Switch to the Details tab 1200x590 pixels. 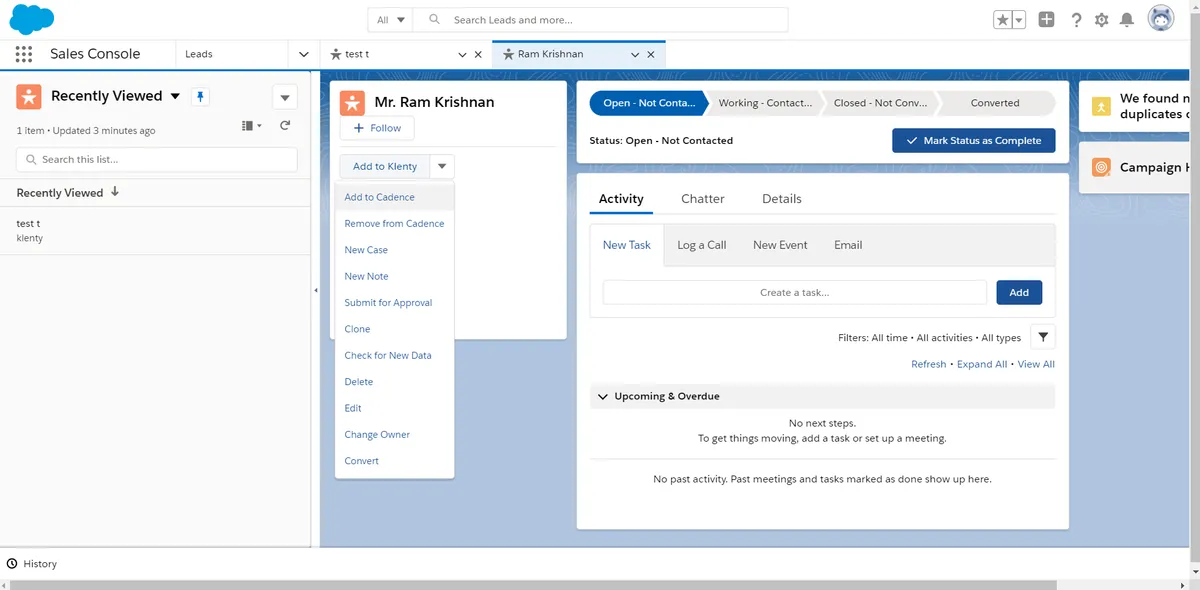[782, 199]
